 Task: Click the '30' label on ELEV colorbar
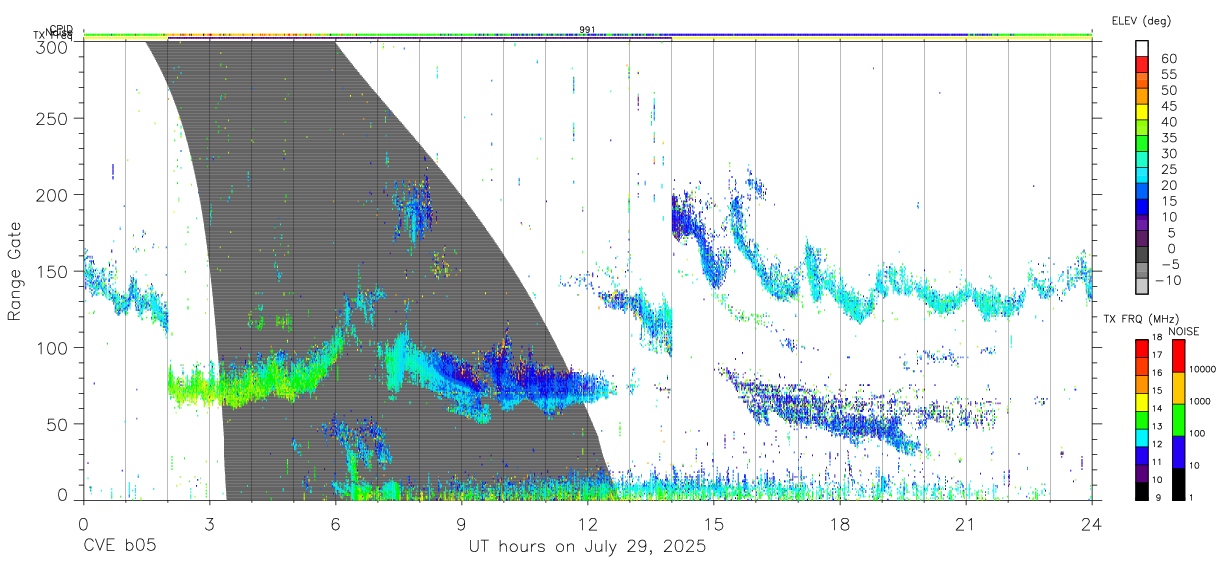tap(1168, 154)
